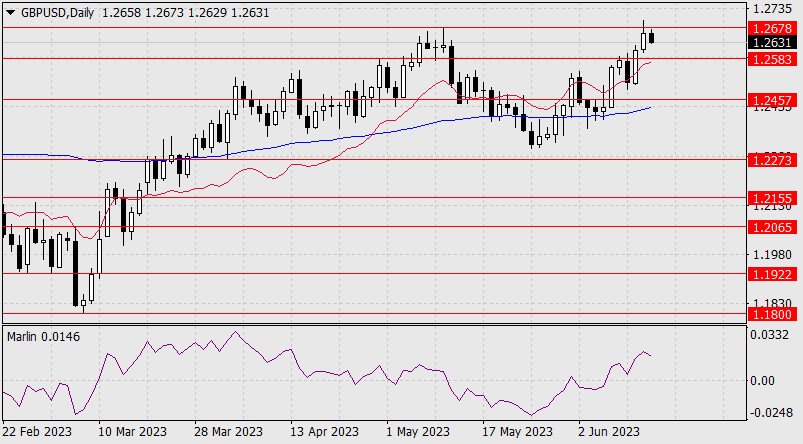This screenshot has height=444, width=803.
Task: Click the 1.2735 price scale value
Action: (772, 9)
